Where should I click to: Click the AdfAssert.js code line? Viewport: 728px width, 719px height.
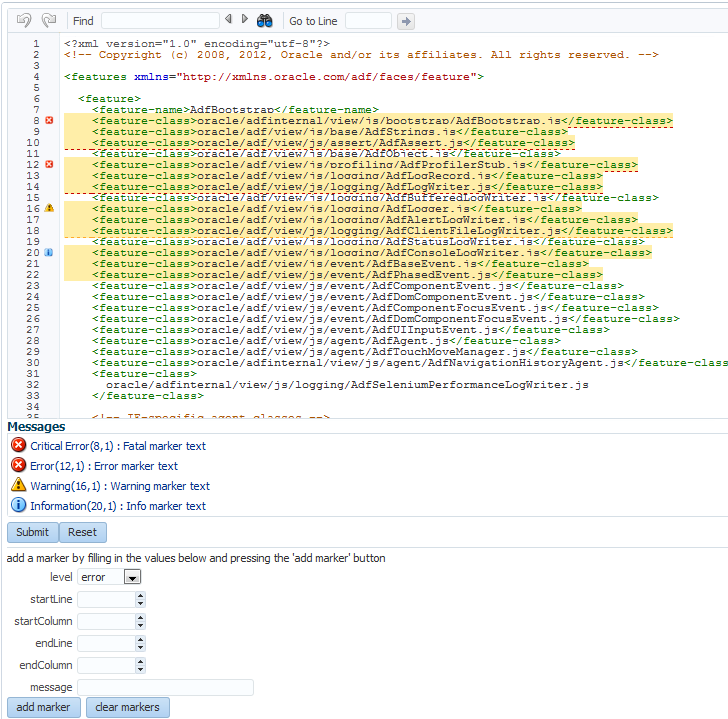pyautogui.click(x=333, y=143)
